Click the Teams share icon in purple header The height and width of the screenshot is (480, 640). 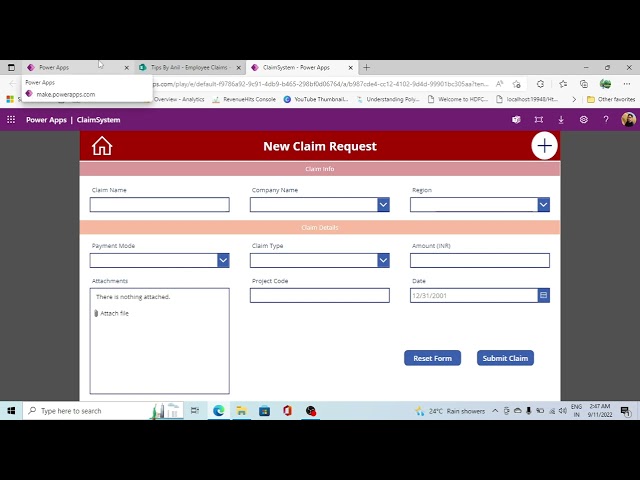pos(516,120)
